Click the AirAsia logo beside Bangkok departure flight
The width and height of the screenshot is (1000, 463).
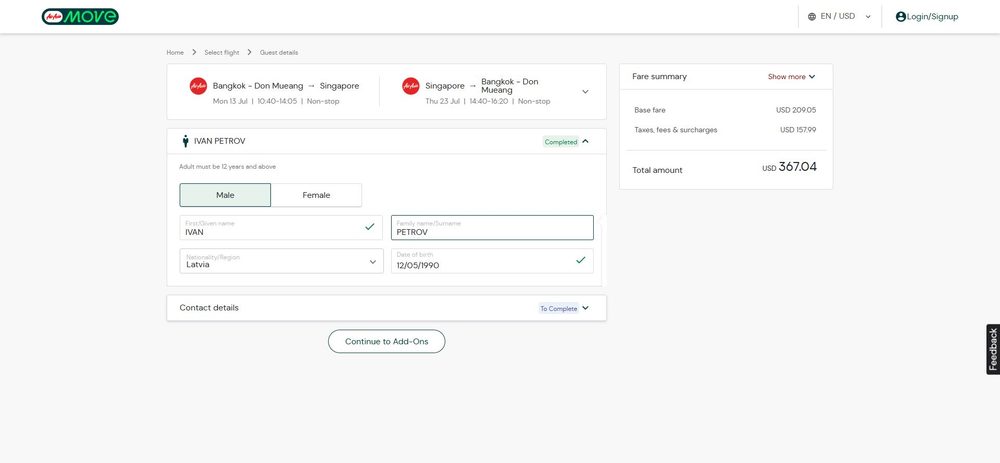tap(198, 86)
